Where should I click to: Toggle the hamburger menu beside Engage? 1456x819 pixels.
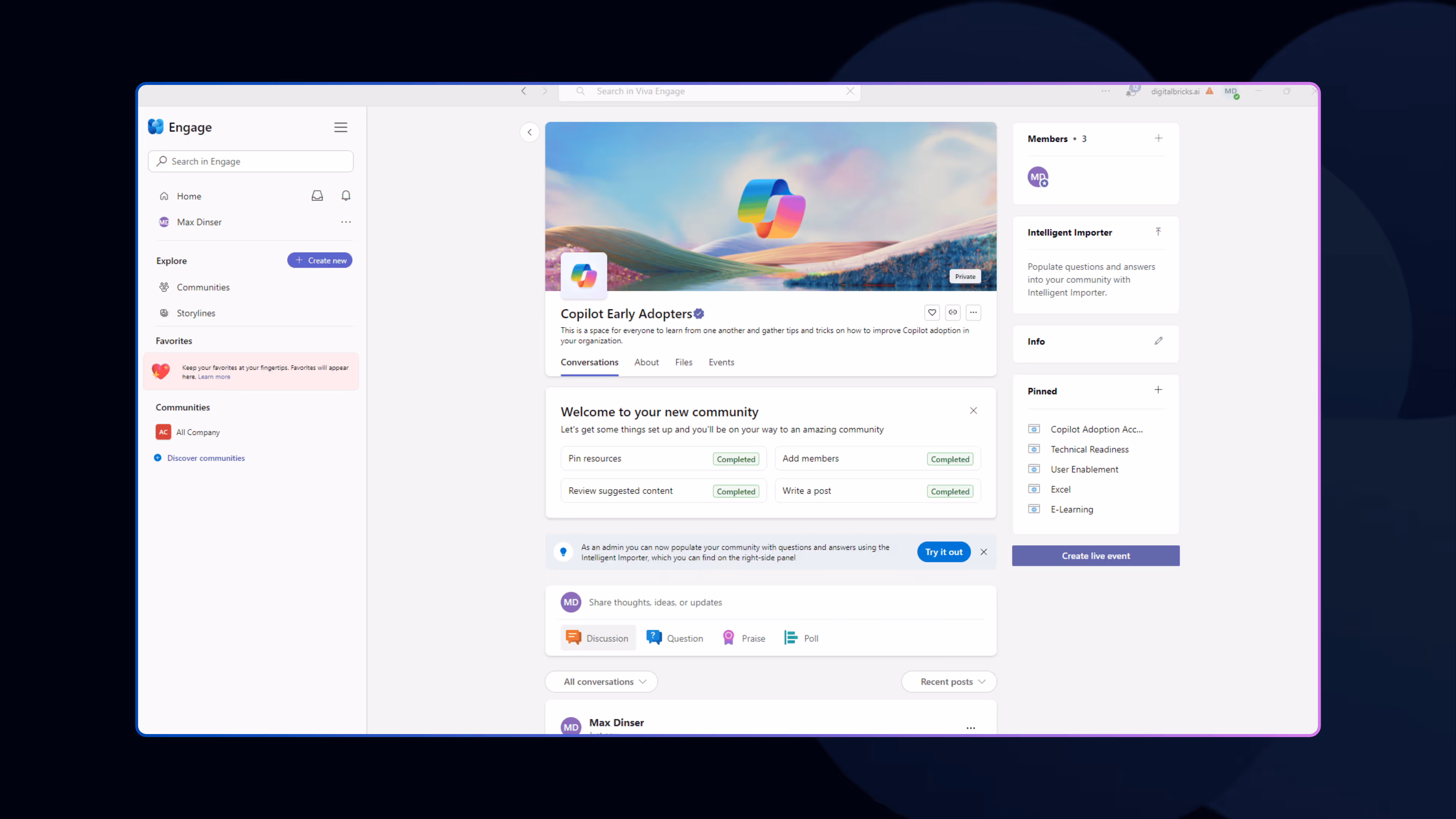340,127
